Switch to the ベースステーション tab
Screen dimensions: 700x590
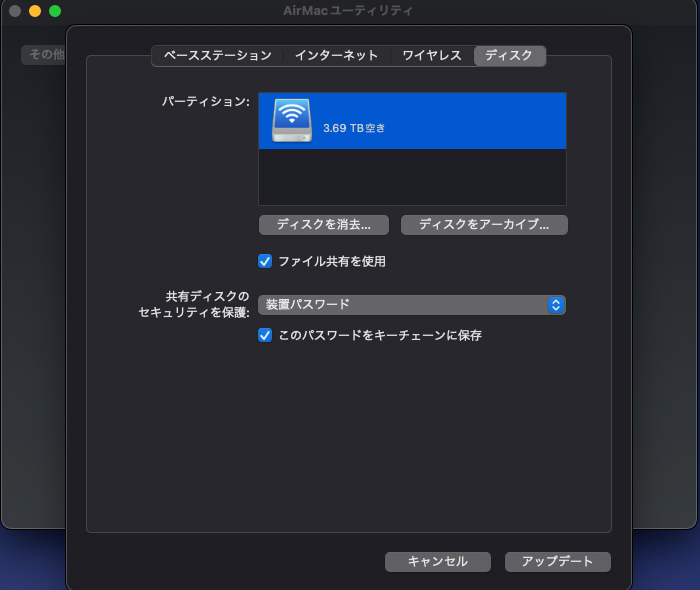[217, 55]
